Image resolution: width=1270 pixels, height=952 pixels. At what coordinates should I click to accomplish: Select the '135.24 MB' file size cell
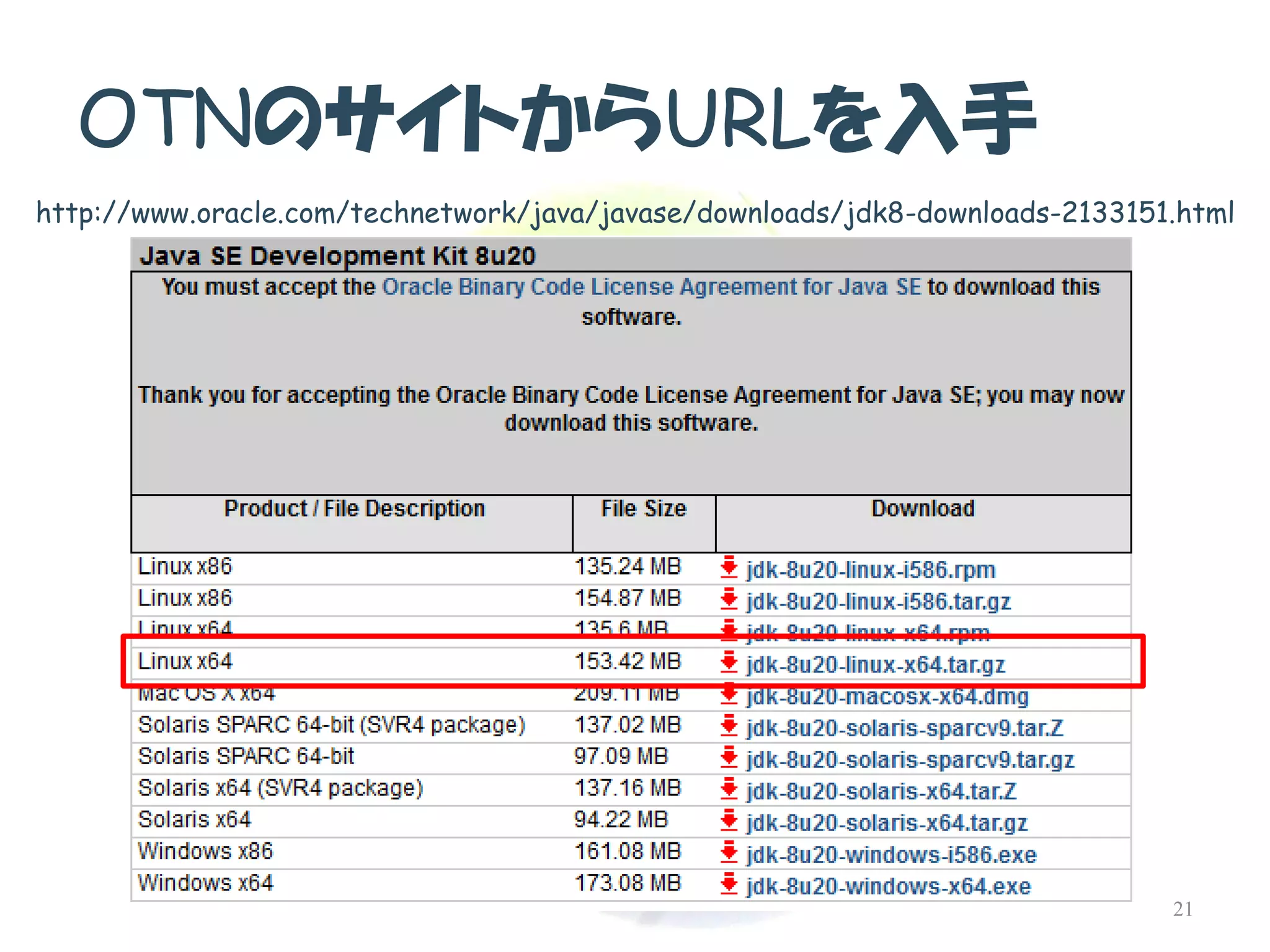[628, 566]
